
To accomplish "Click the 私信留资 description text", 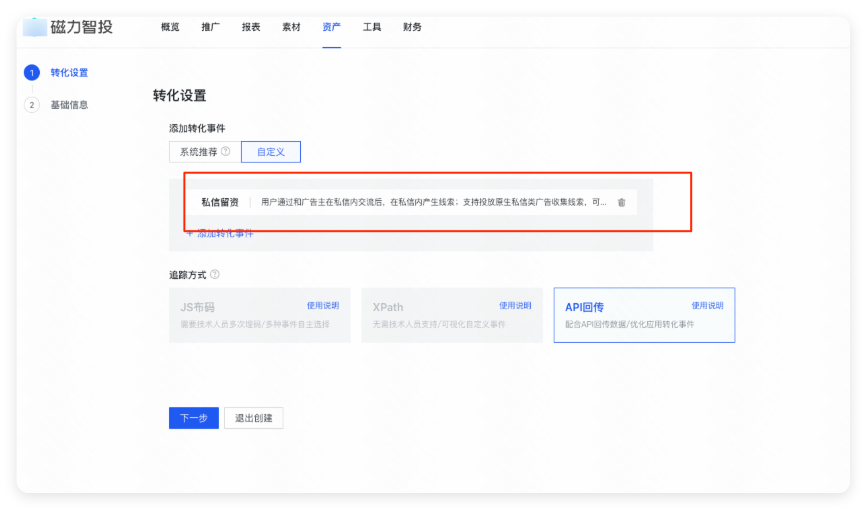I will click(434, 202).
